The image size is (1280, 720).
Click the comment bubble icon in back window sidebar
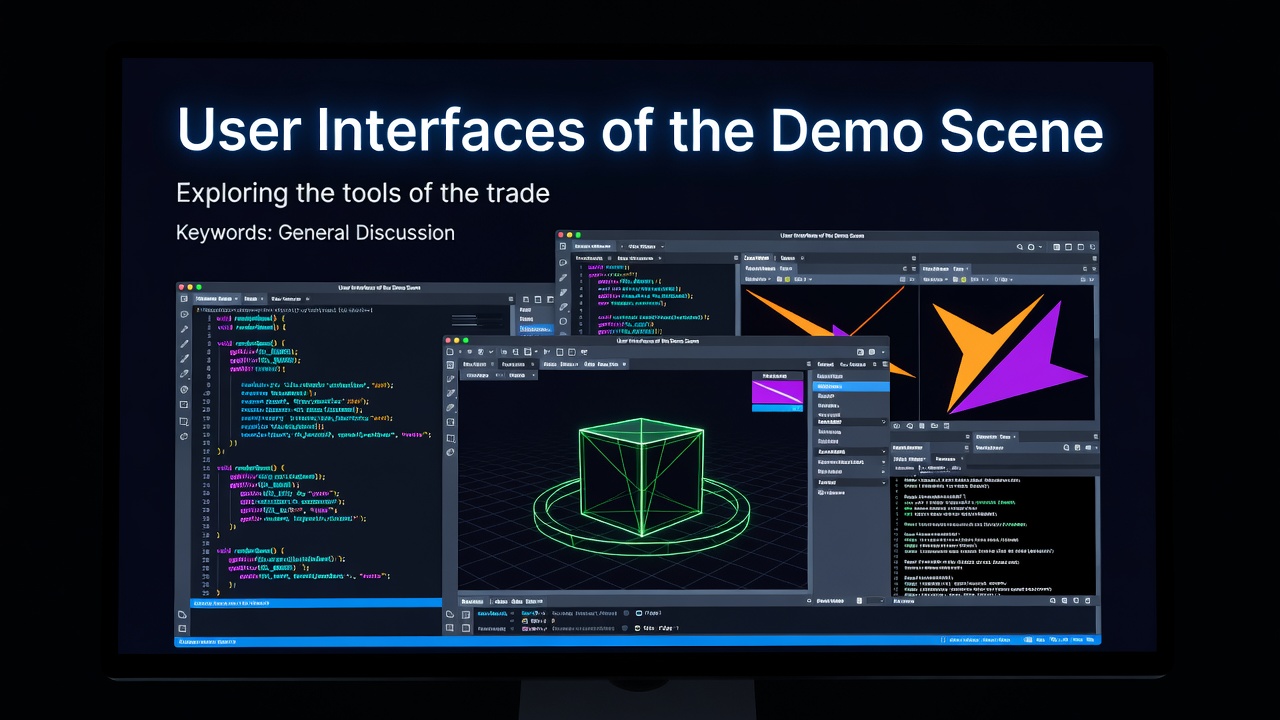(x=563, y=262)
